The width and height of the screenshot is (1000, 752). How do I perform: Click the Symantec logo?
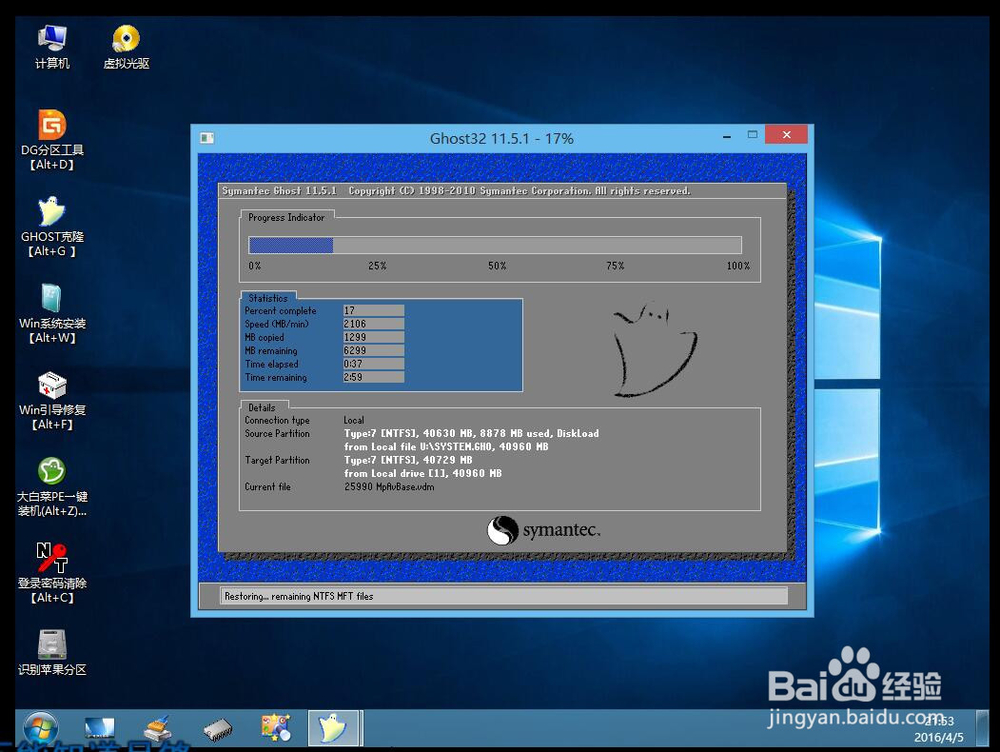(x=543, y=531)
